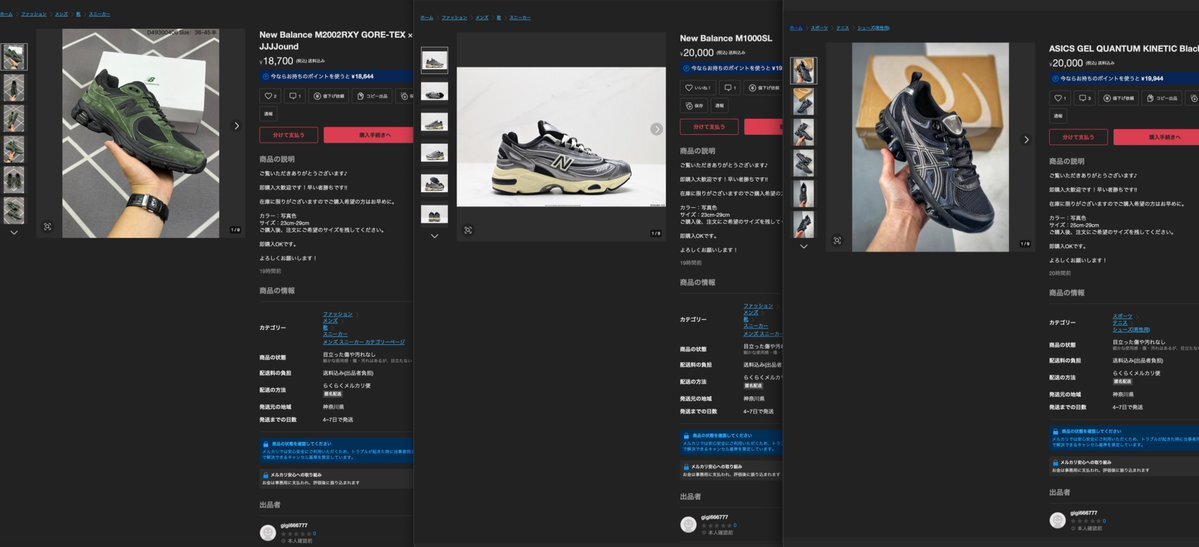The height and width of the screenshot is (547, 1199).
Task: Click 分けて支払う on the ASICS listing
Action: tap(1078, 137)
